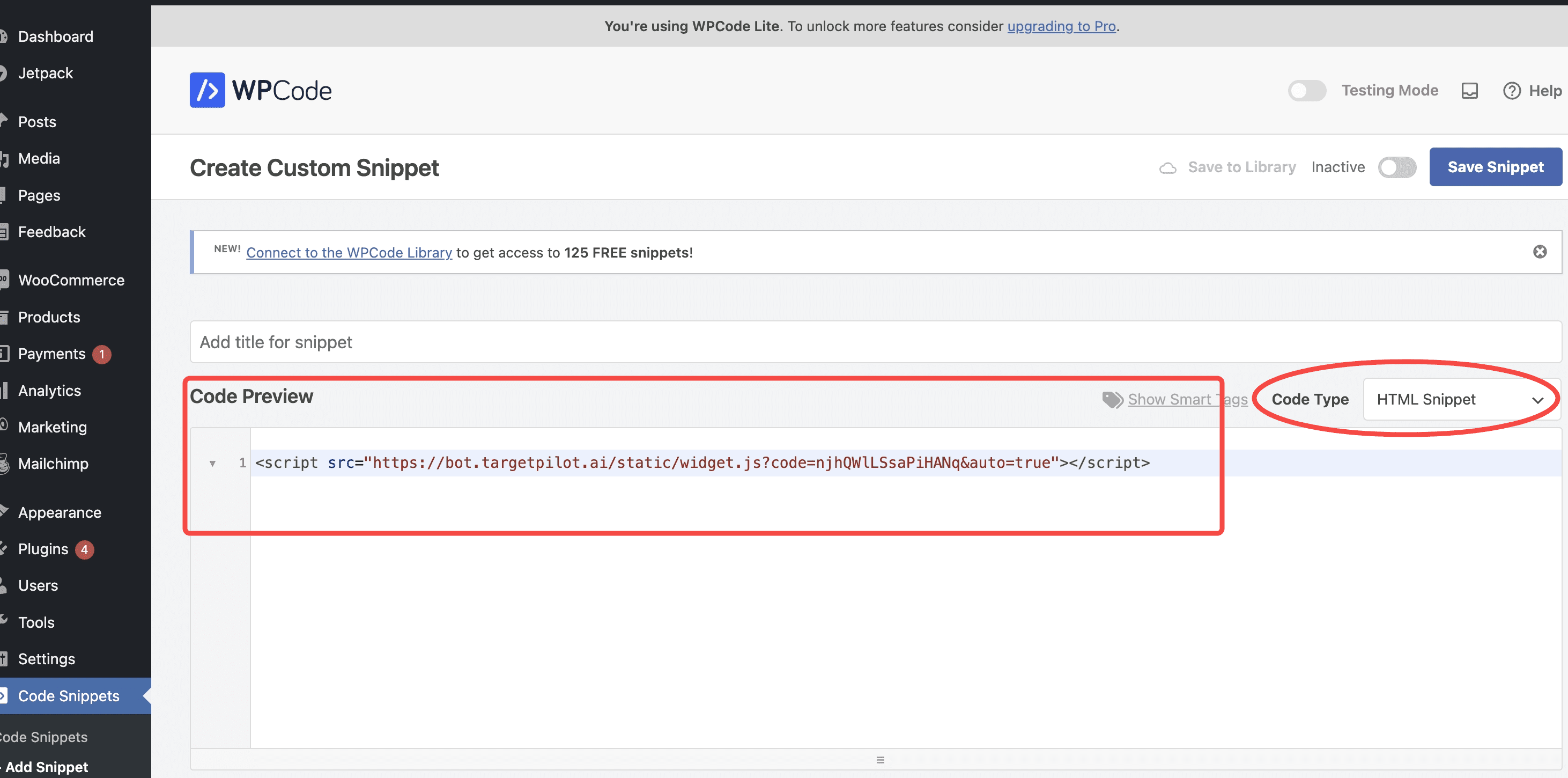Expand the code editor collapse arrow
The height and width of the screenshot is (778, 1568).
point(213,463)
